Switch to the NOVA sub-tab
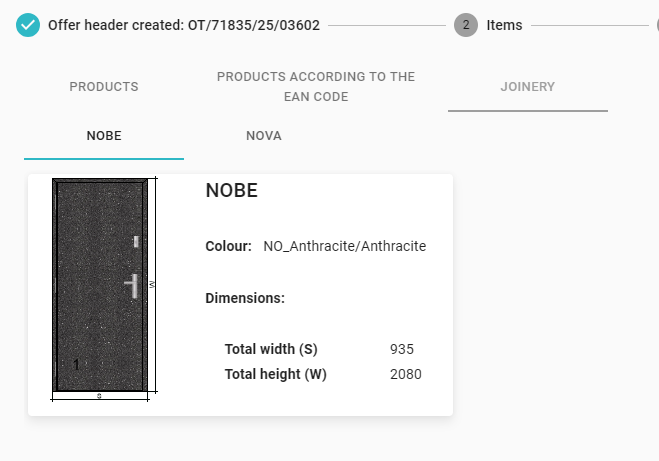 click(x=264, y=136)
